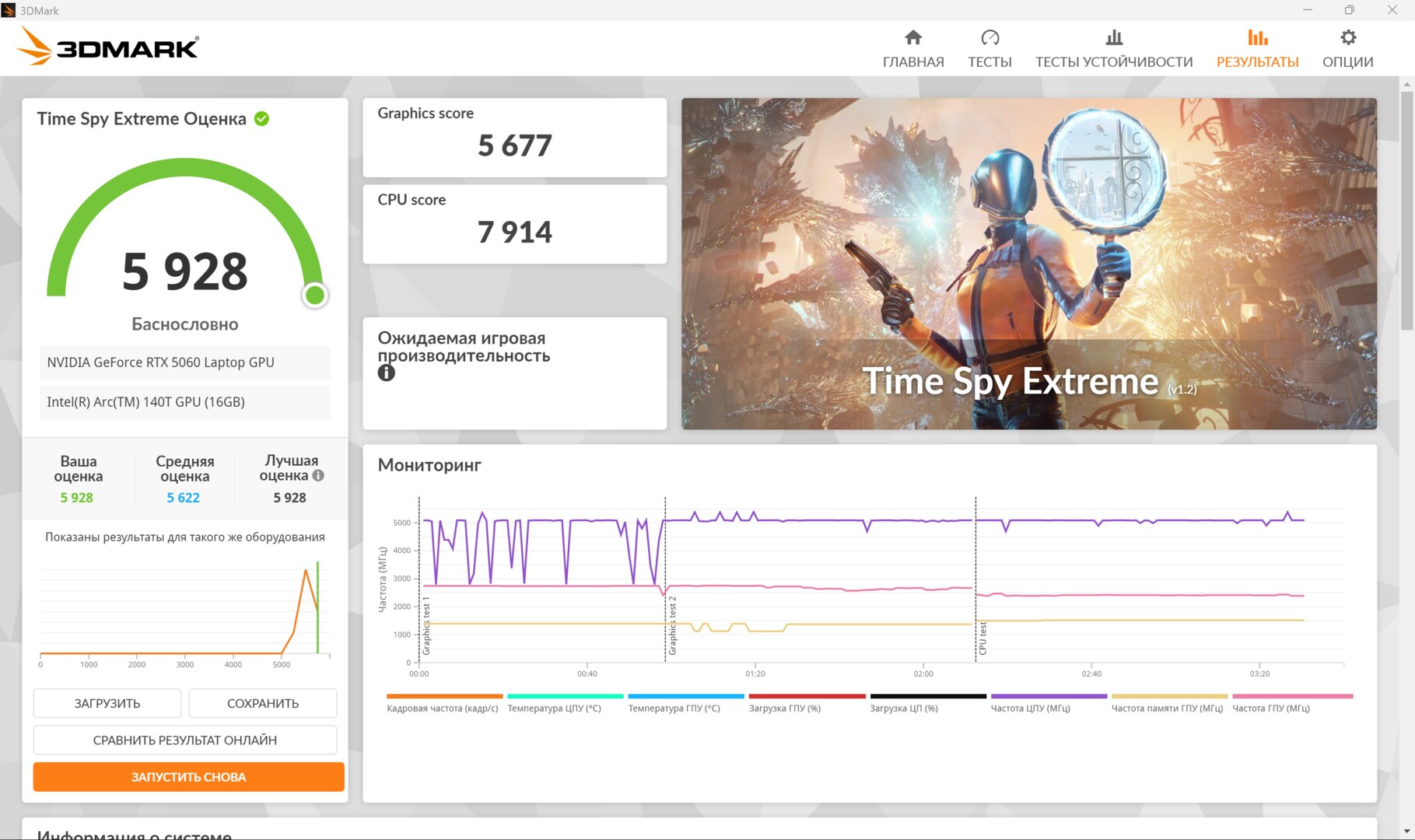Click the РЕЗУЛЬТАТЫ chart icon

tap(1258, 37)
